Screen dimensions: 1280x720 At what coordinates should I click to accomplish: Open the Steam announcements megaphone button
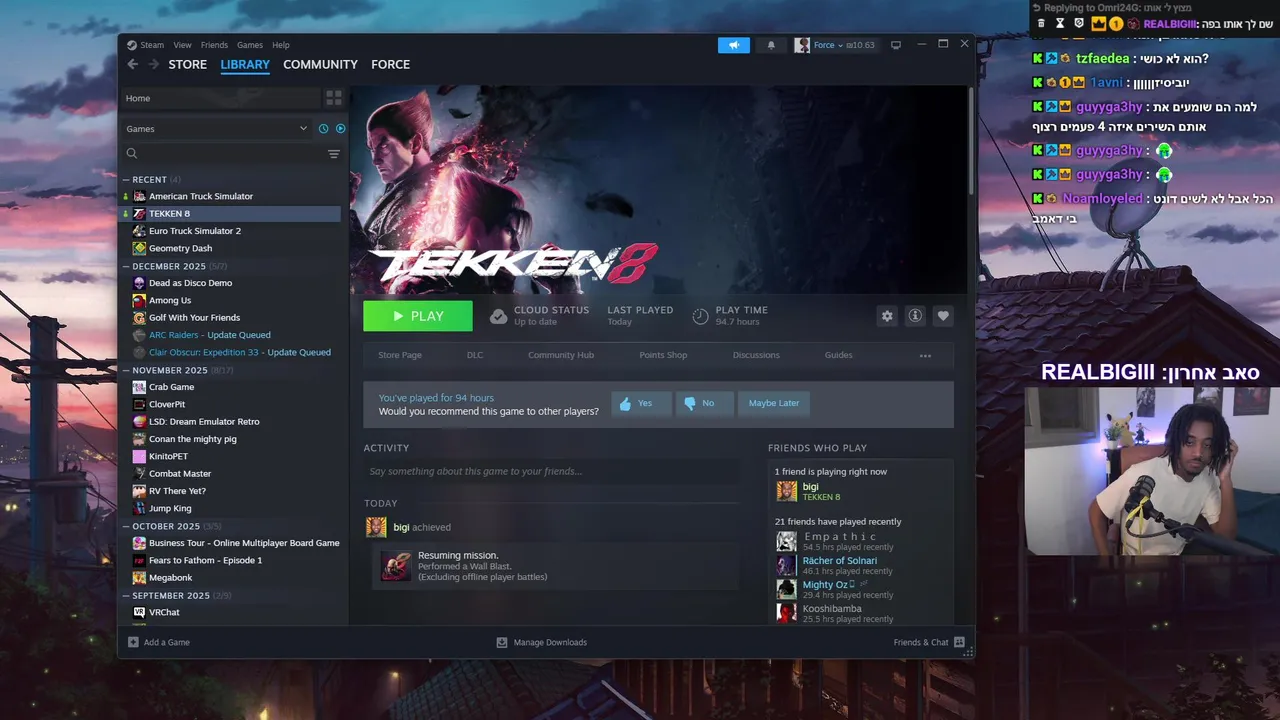point(733,45)
